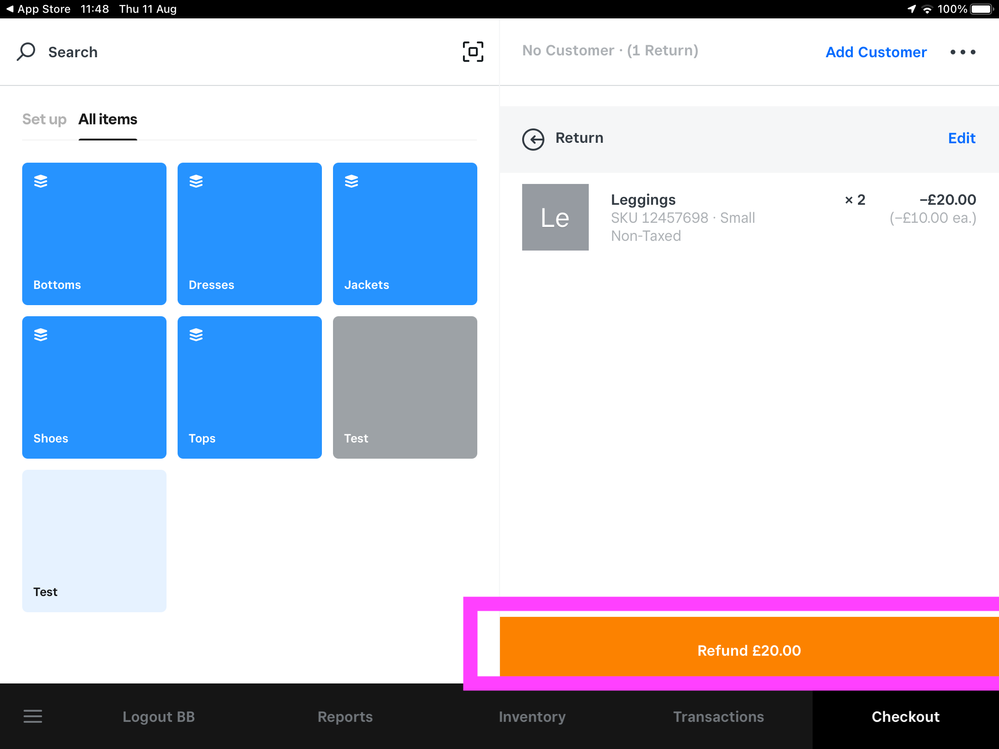Go to the Transactions section
This screenshot has width=999, height=749.
click(x=718, y=716)
